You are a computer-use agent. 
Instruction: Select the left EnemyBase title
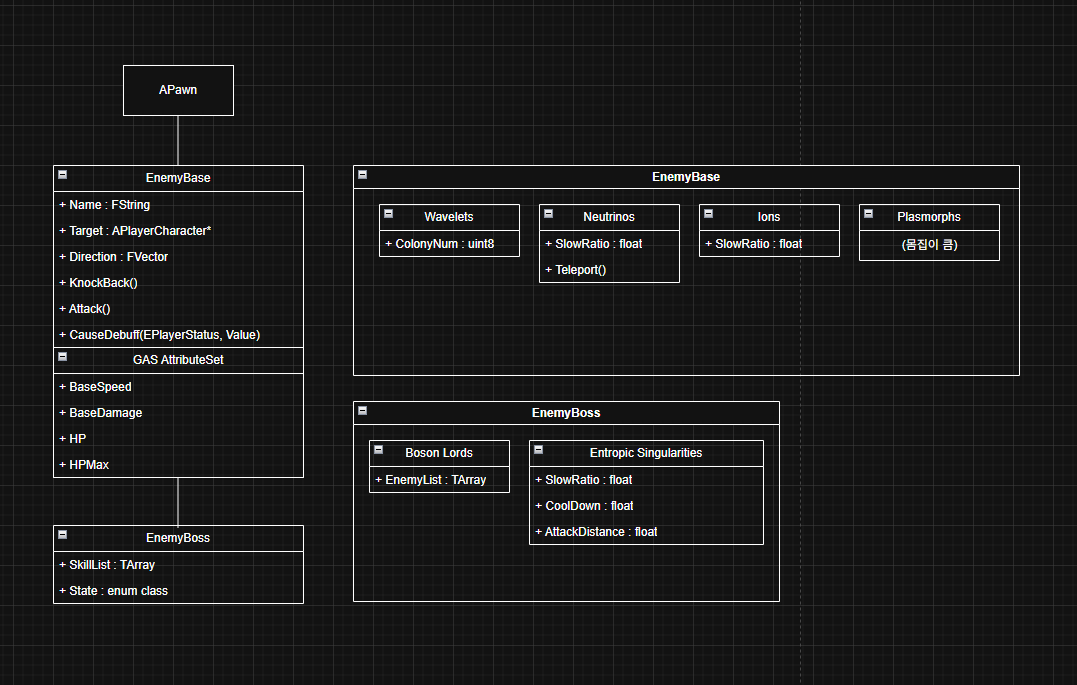pyautogui.click(x=178, y=178)
